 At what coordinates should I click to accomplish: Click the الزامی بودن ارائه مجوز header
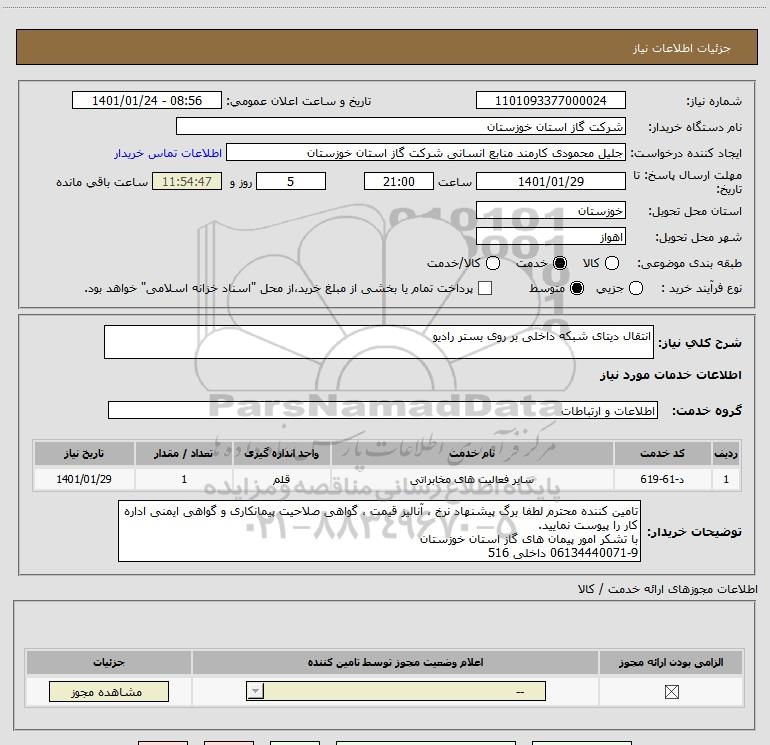pos(671,662)
